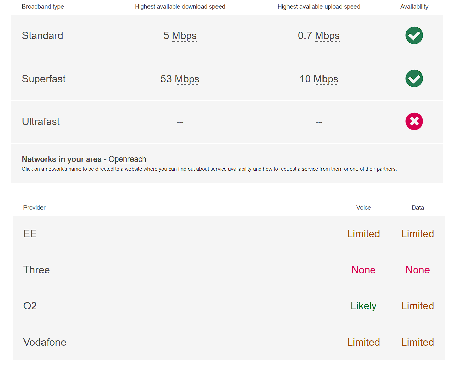Select the Ultrafast broadband type row label

click(41, 122)
